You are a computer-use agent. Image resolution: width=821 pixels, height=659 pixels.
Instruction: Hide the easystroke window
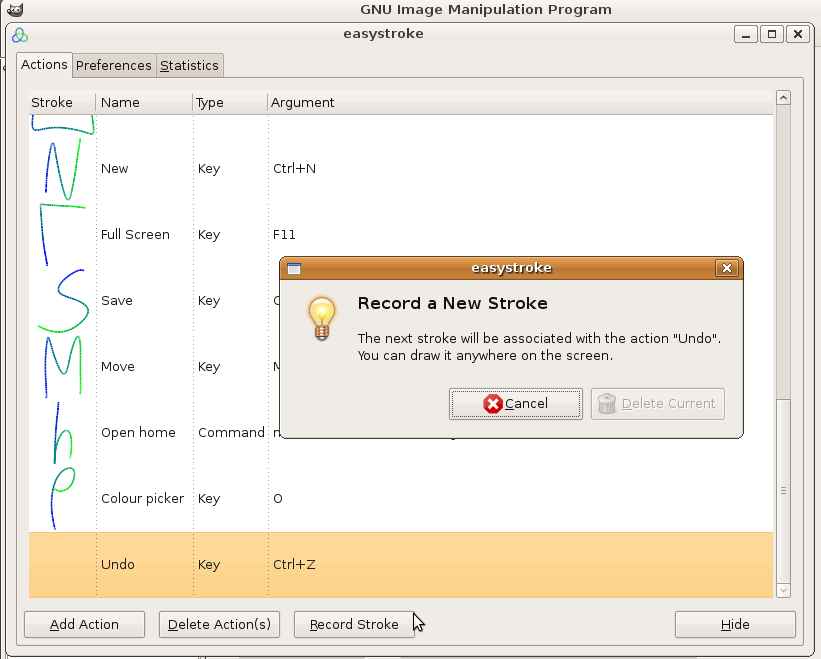(735, 624)
